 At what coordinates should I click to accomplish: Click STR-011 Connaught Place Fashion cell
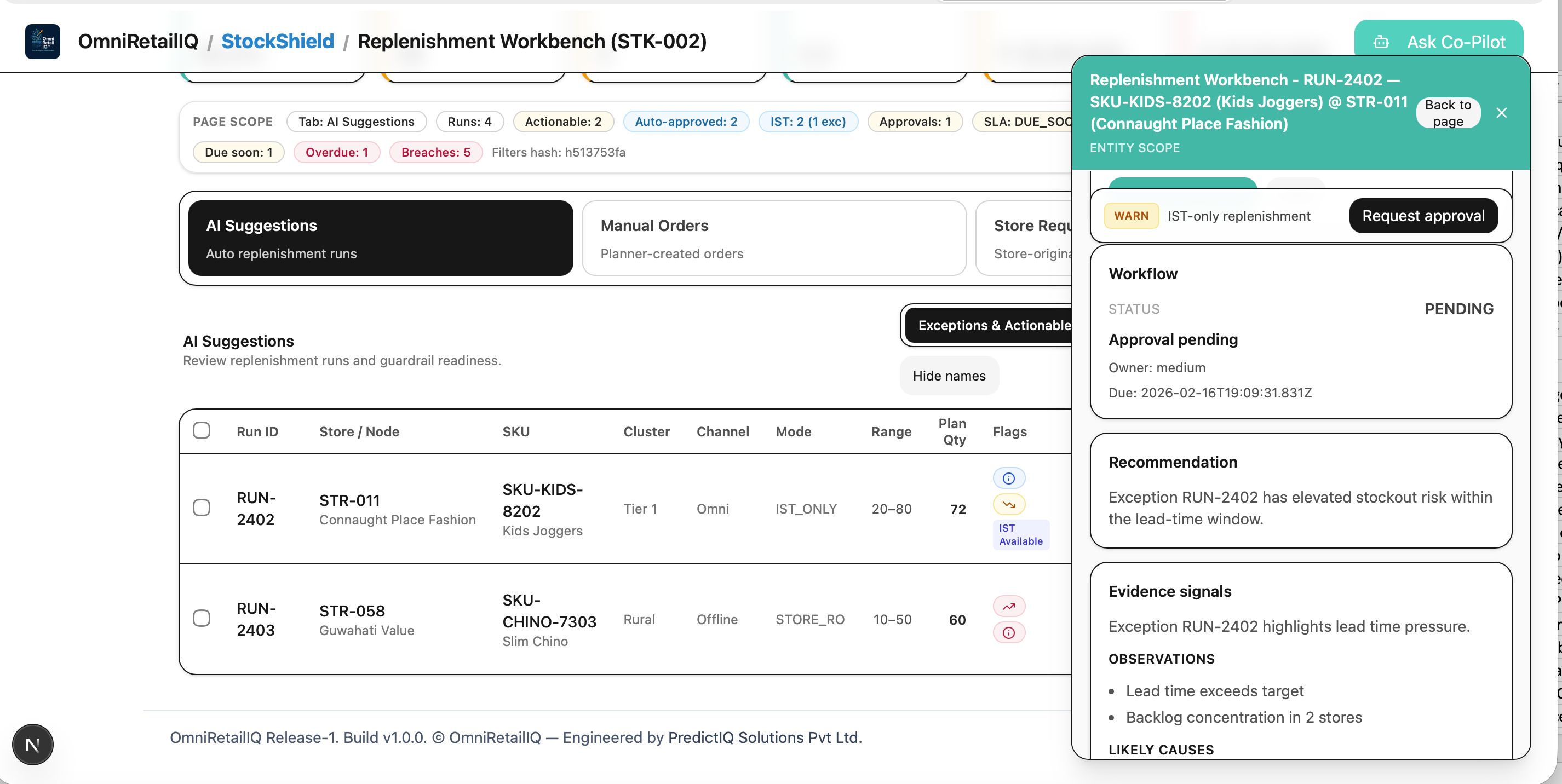397,509
